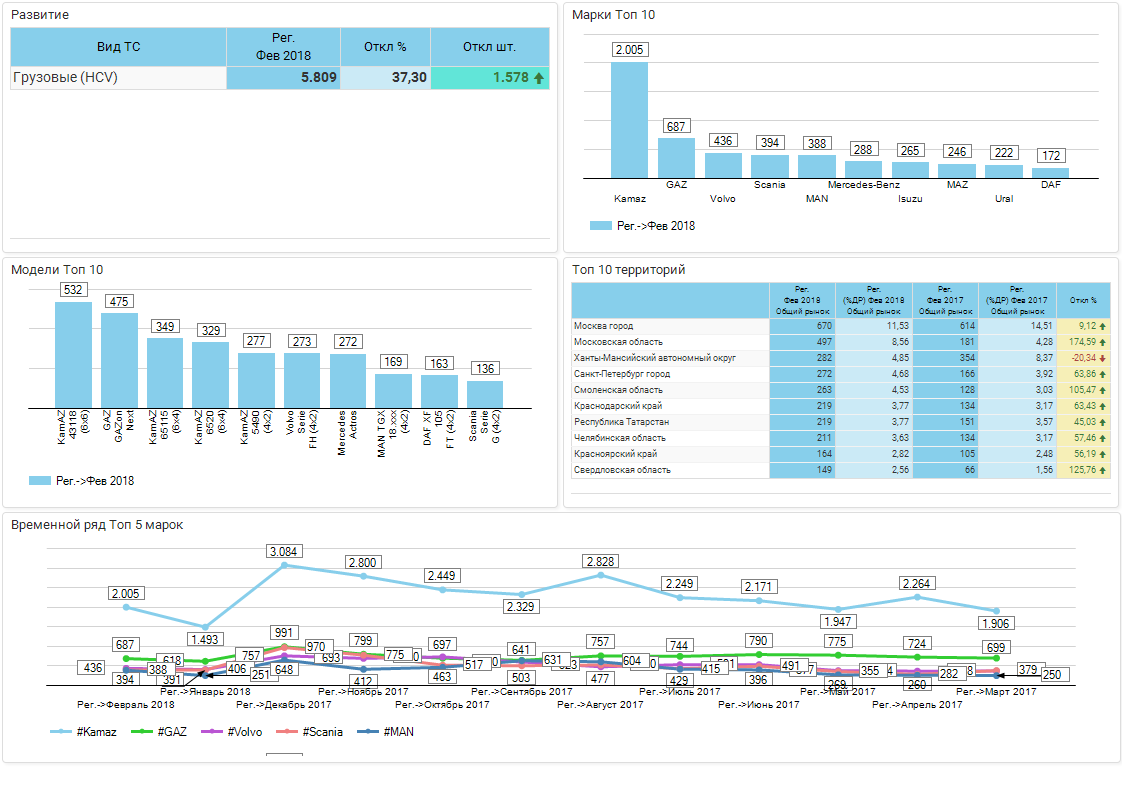Click the Рег. Фев 2018 Общий рынок header
Screen dimensions: 1122x793
point(802,301)
